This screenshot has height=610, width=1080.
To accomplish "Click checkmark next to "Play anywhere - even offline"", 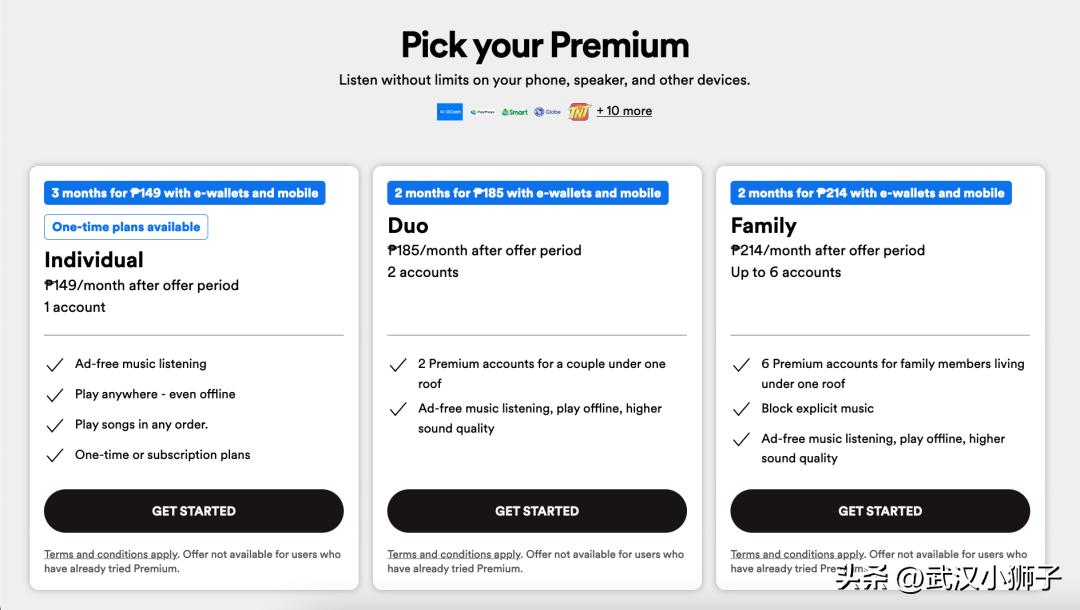I will click(55, 395).
